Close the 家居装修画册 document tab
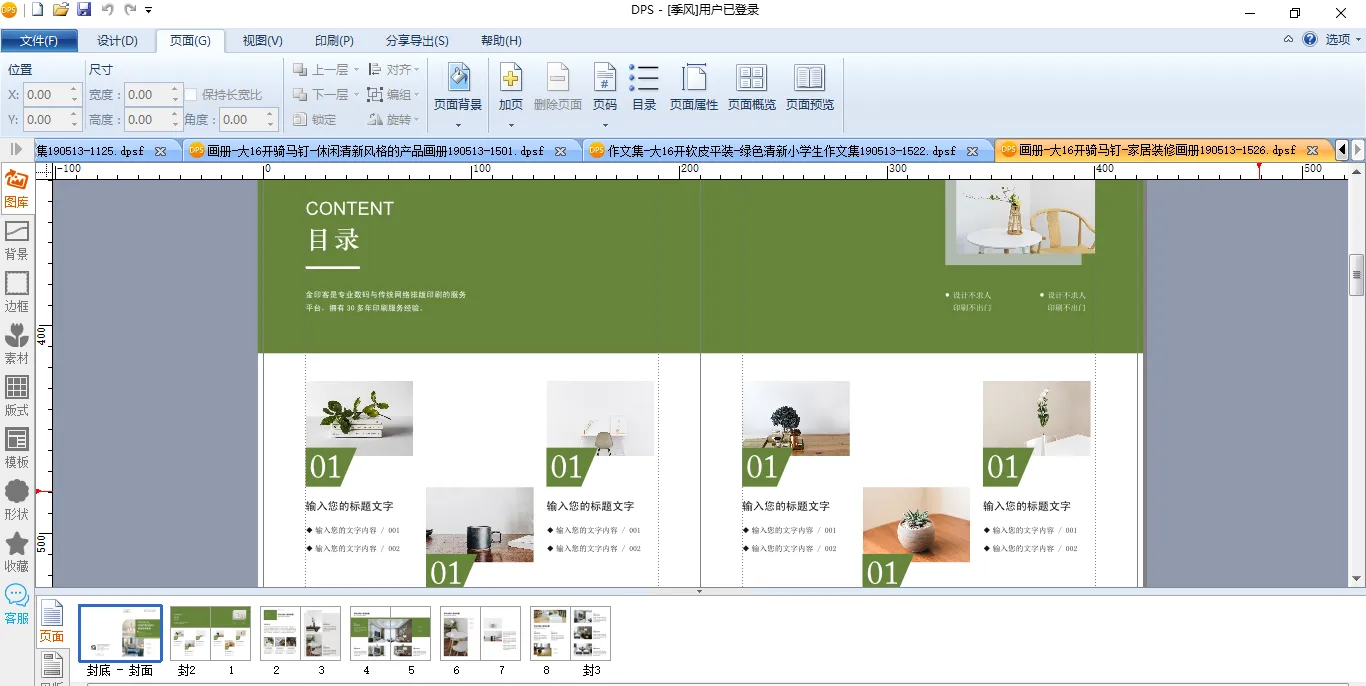The image size is (1366, 686). click(x=1312, y=151)
